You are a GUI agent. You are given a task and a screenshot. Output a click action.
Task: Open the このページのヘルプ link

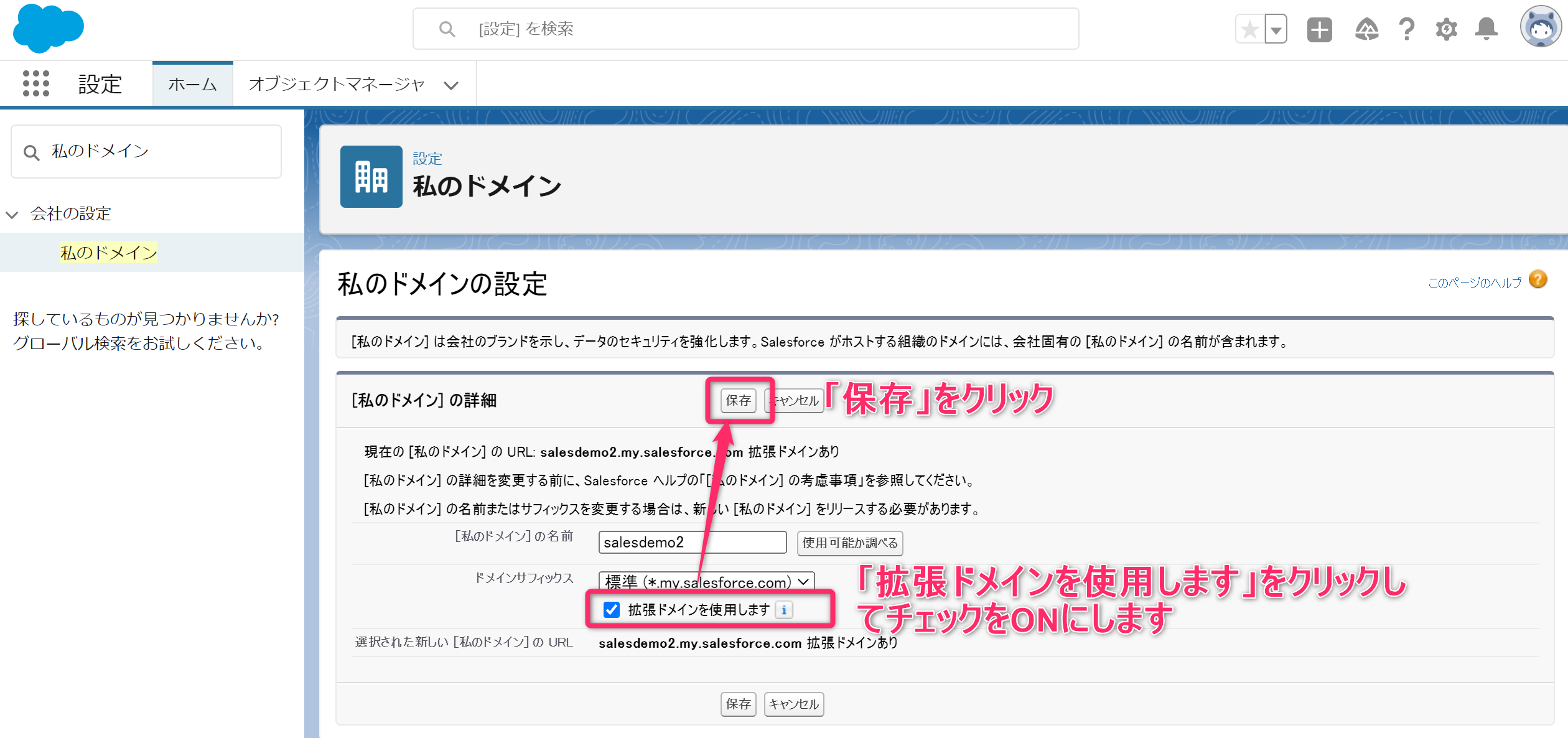[1474, 283]
